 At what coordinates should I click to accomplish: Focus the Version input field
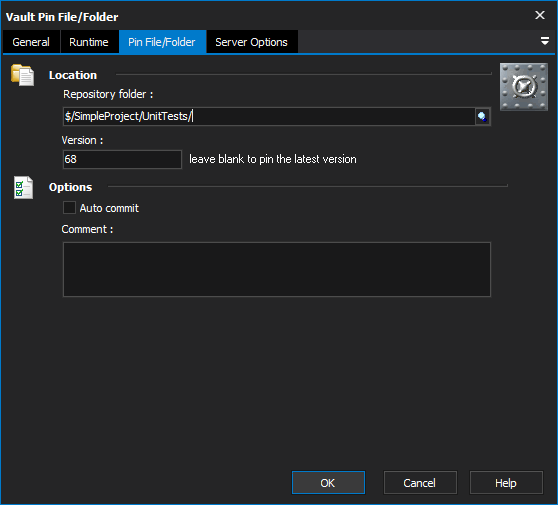coord(122,159)
